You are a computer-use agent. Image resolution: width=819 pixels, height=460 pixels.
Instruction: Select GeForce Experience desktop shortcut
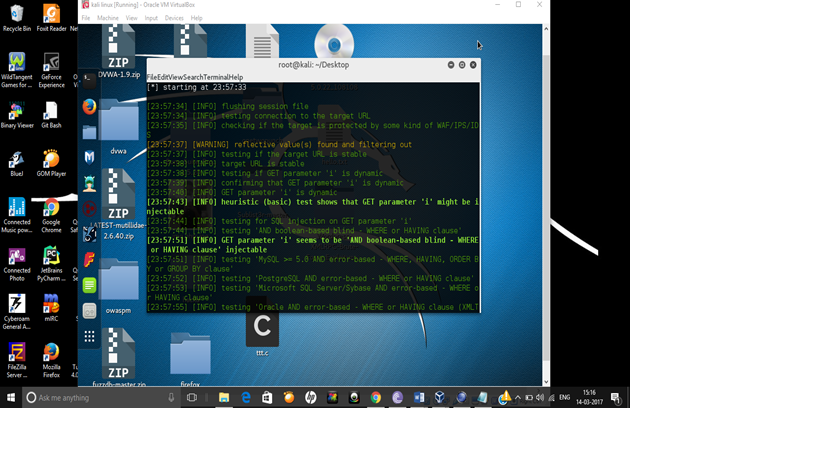[51, 70]
